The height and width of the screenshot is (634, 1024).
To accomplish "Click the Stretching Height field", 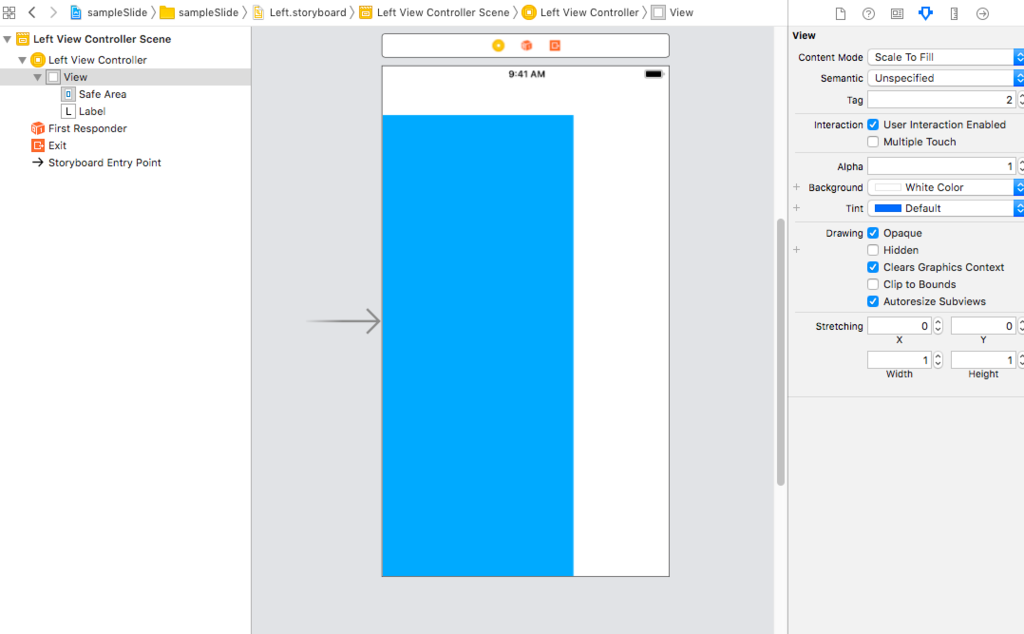I will tap(984, 360).
